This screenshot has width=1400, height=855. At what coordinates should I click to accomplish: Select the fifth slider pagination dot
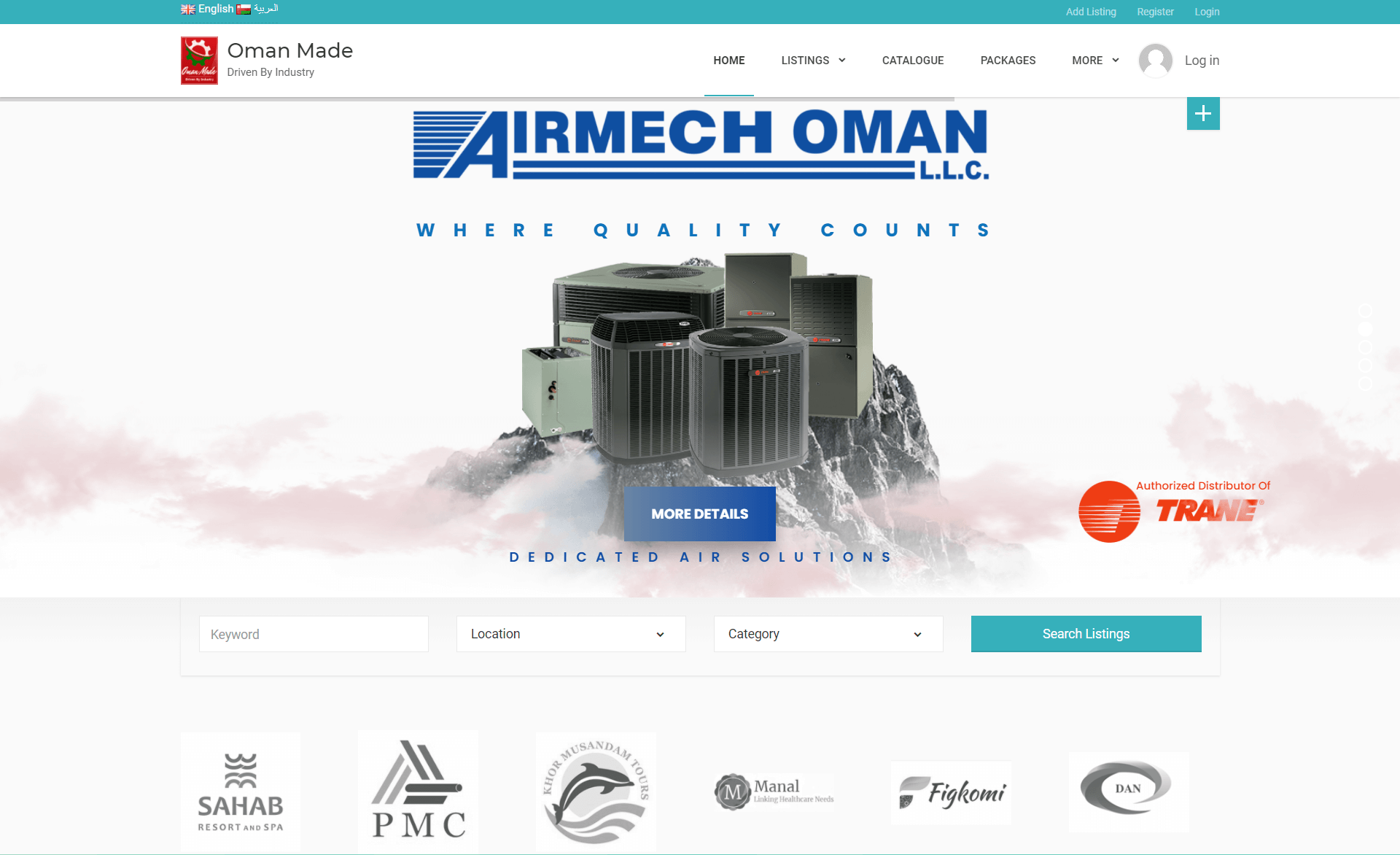coord(1366,384)
